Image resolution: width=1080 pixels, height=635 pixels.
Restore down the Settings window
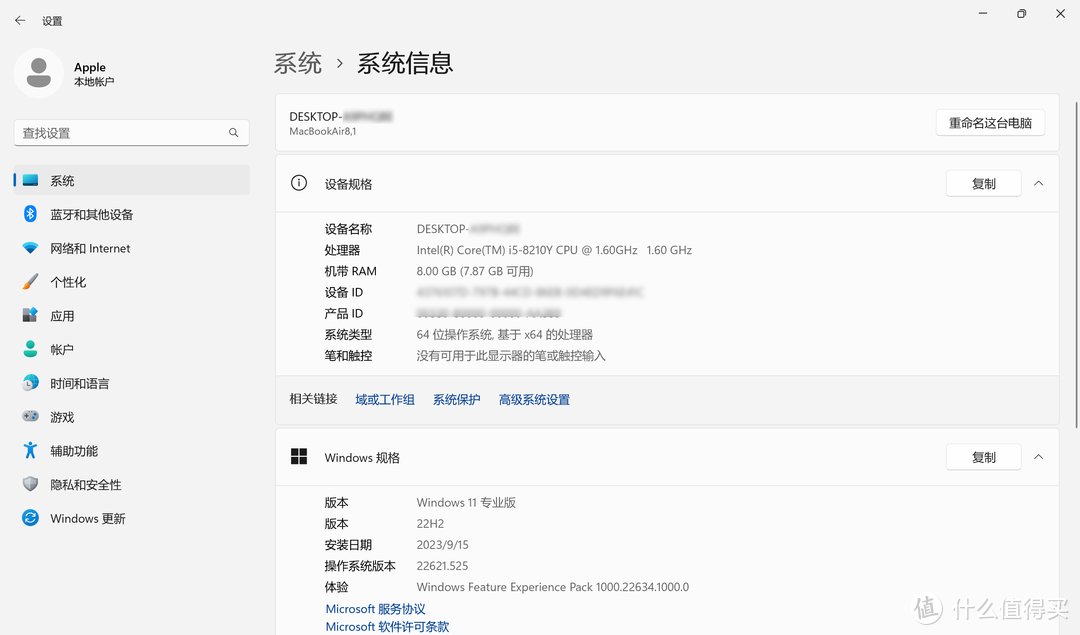point(1021,14)
